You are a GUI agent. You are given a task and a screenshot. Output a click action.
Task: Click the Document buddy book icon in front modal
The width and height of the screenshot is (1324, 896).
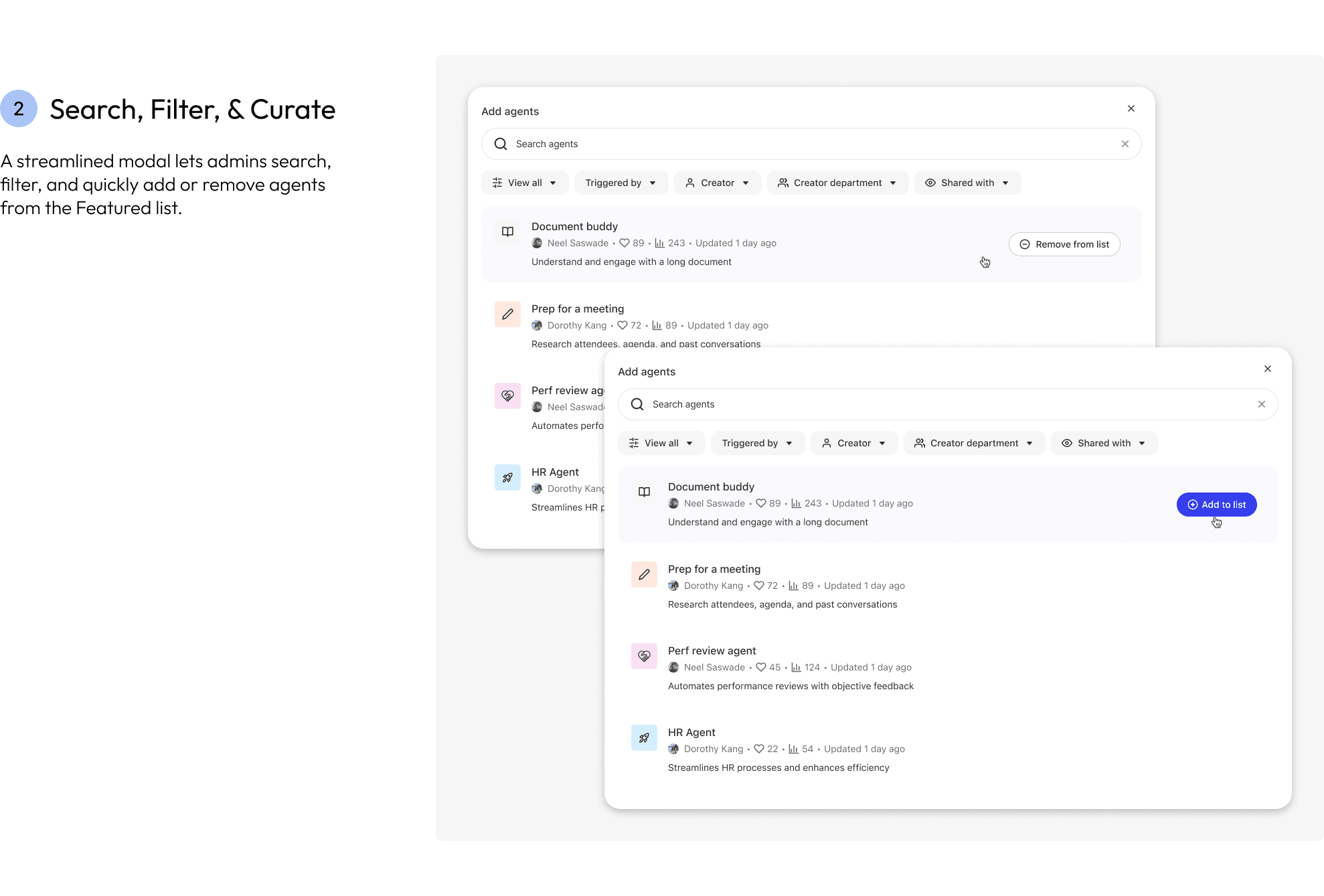[x=644, y=492]
